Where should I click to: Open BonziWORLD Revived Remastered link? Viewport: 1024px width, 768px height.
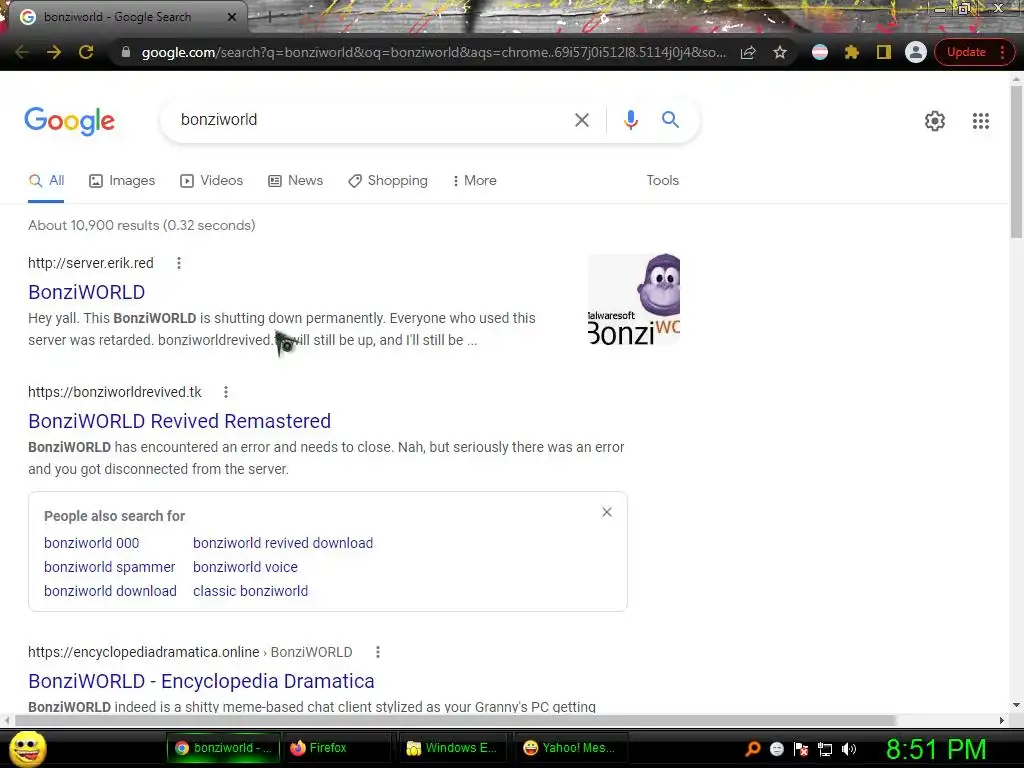click(x=180, y=421)
